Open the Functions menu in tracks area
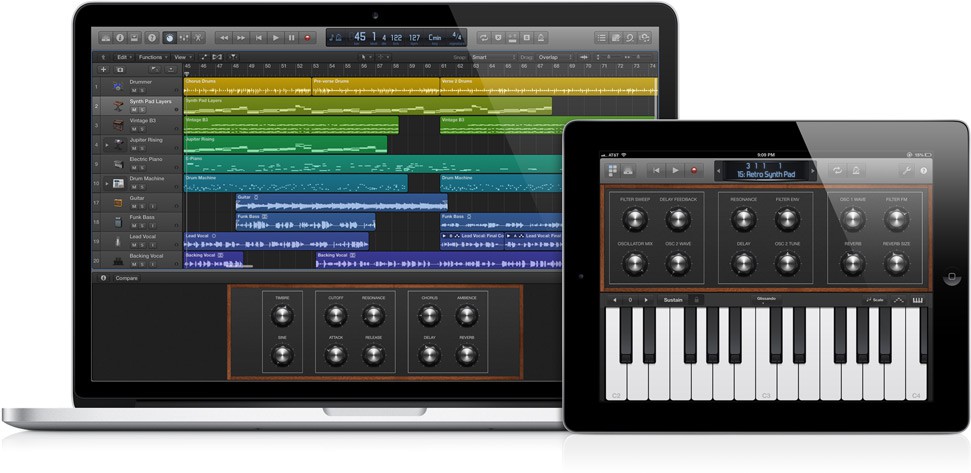 coord(152,57)
